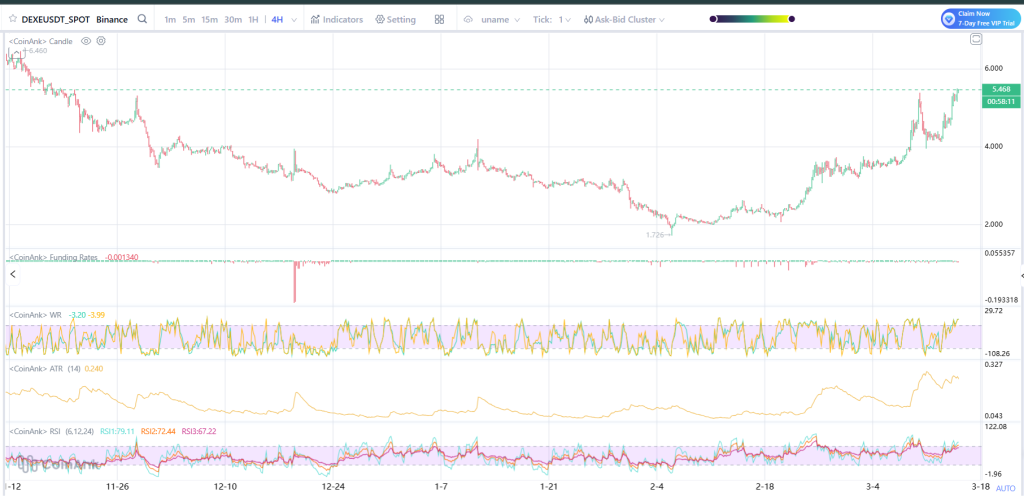Toggle Candle series visibility eye icon

[86, 40]
